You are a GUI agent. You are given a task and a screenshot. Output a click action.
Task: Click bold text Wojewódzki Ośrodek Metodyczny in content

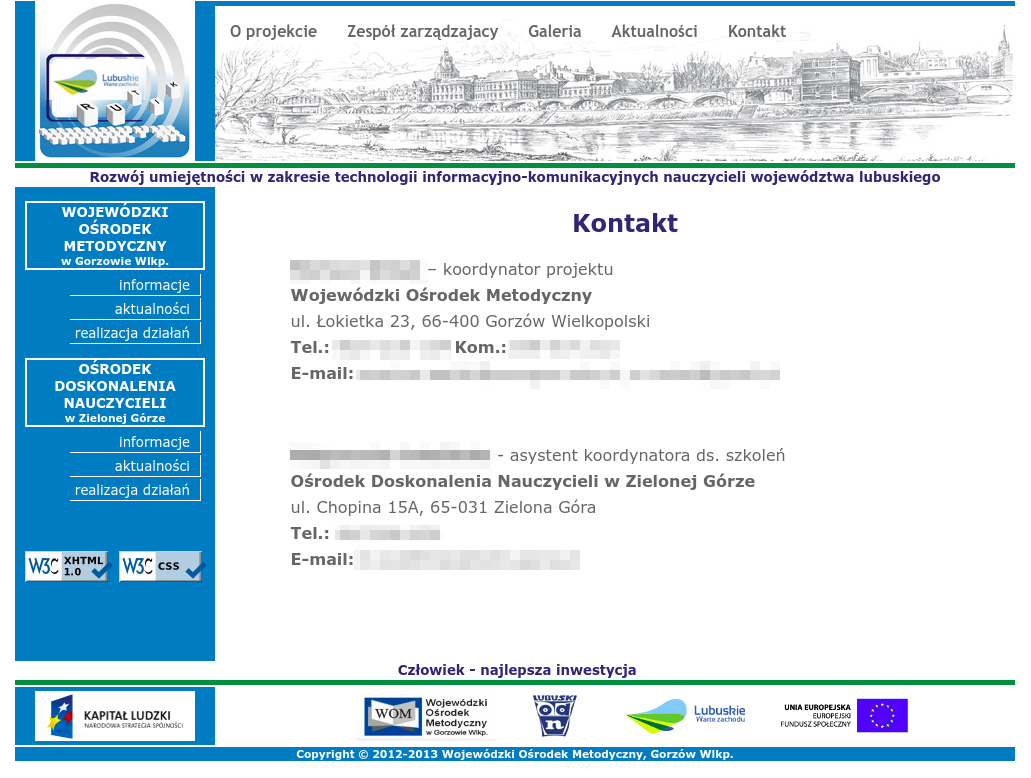[x=441, y=295]
